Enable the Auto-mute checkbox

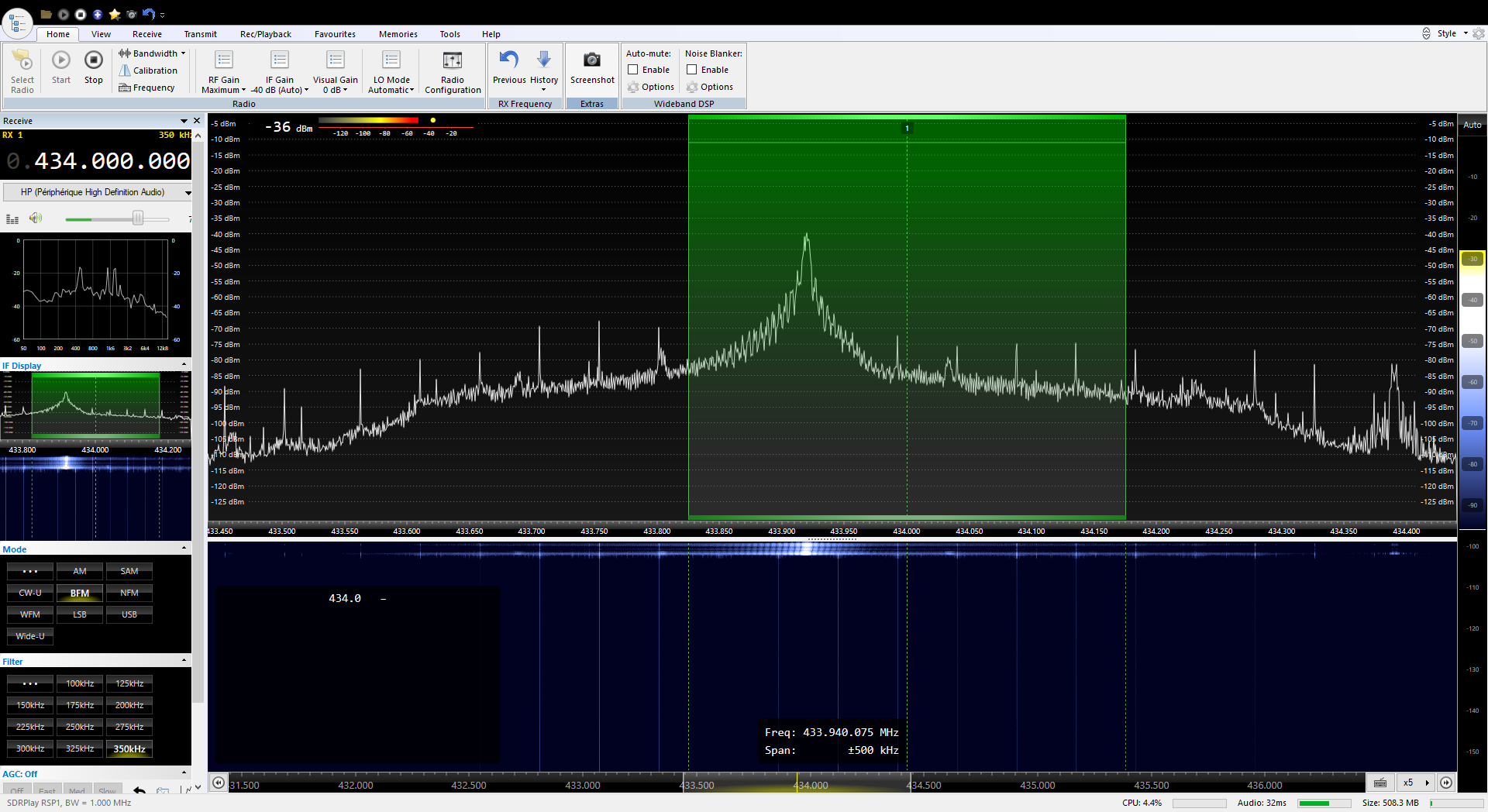tap(633, 70)
